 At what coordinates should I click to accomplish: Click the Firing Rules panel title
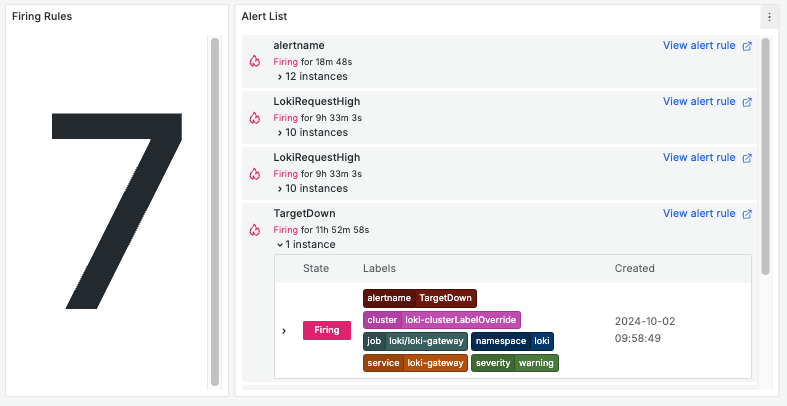(x=42, y=17)
